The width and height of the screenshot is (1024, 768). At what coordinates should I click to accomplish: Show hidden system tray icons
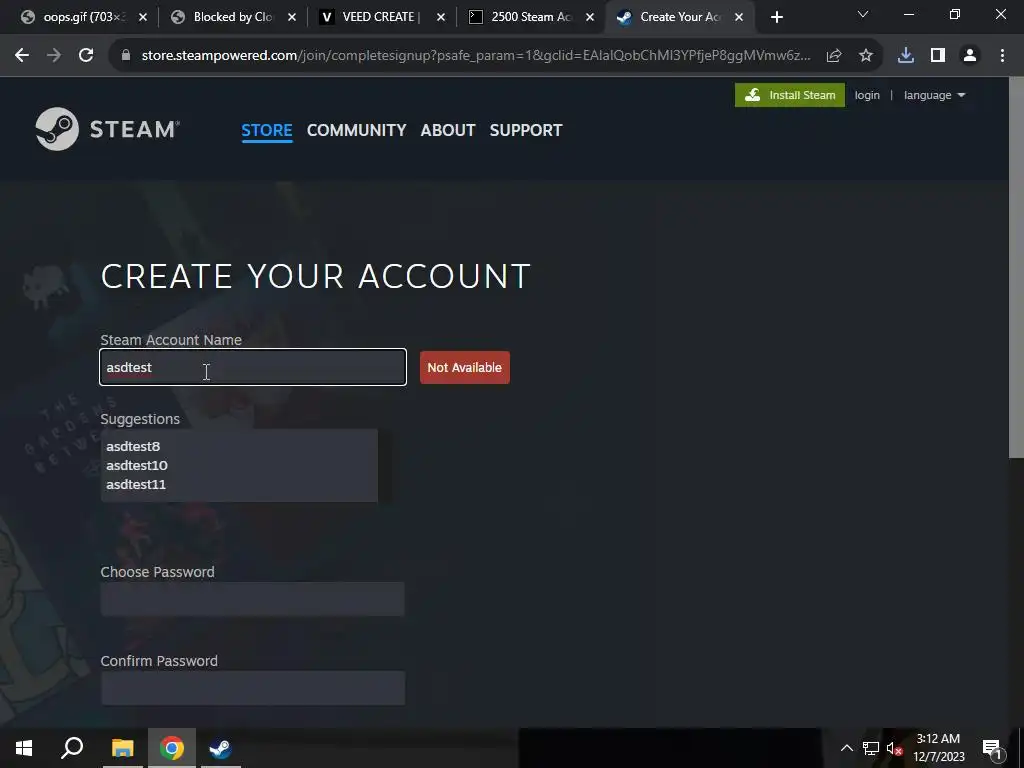pos(846,748)
